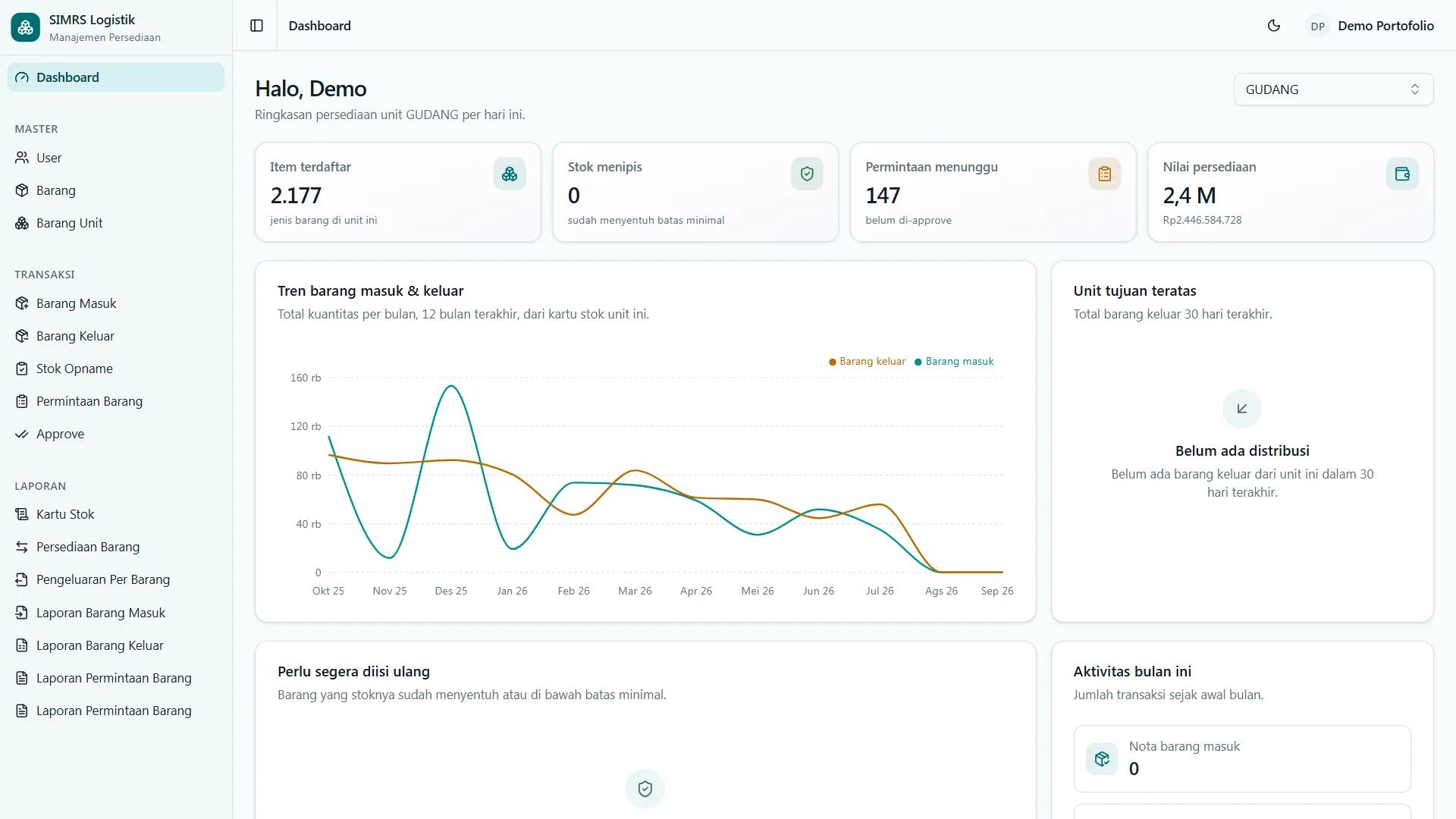
Task: Click the 160 rb y-axis label
Action: click(306, 378)
